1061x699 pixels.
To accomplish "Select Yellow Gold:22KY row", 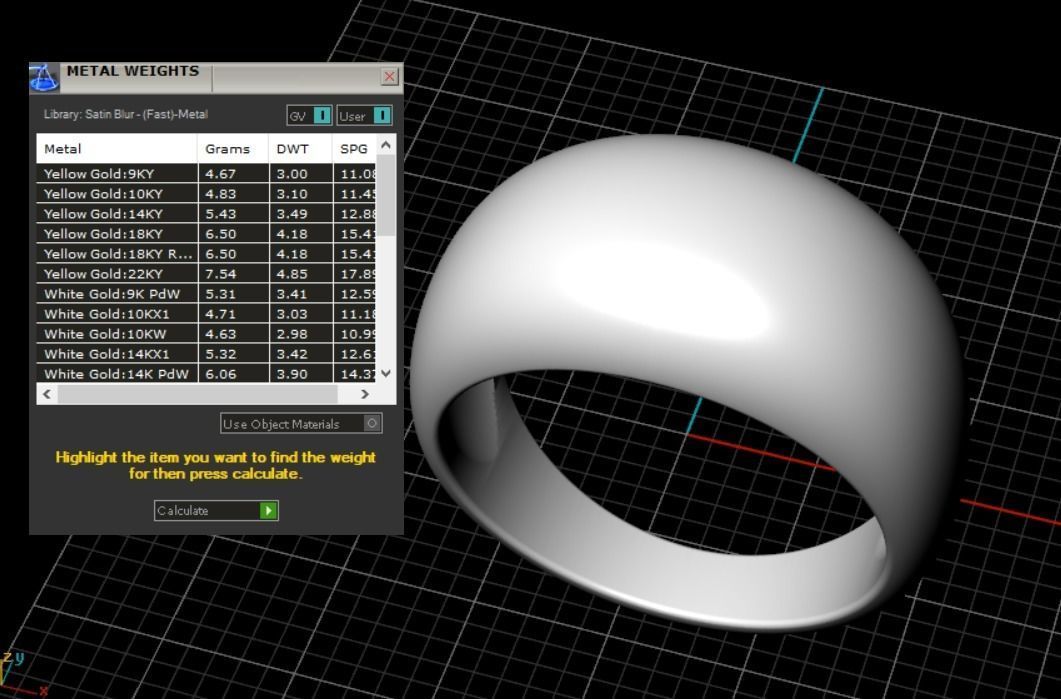I will [206, 273].
